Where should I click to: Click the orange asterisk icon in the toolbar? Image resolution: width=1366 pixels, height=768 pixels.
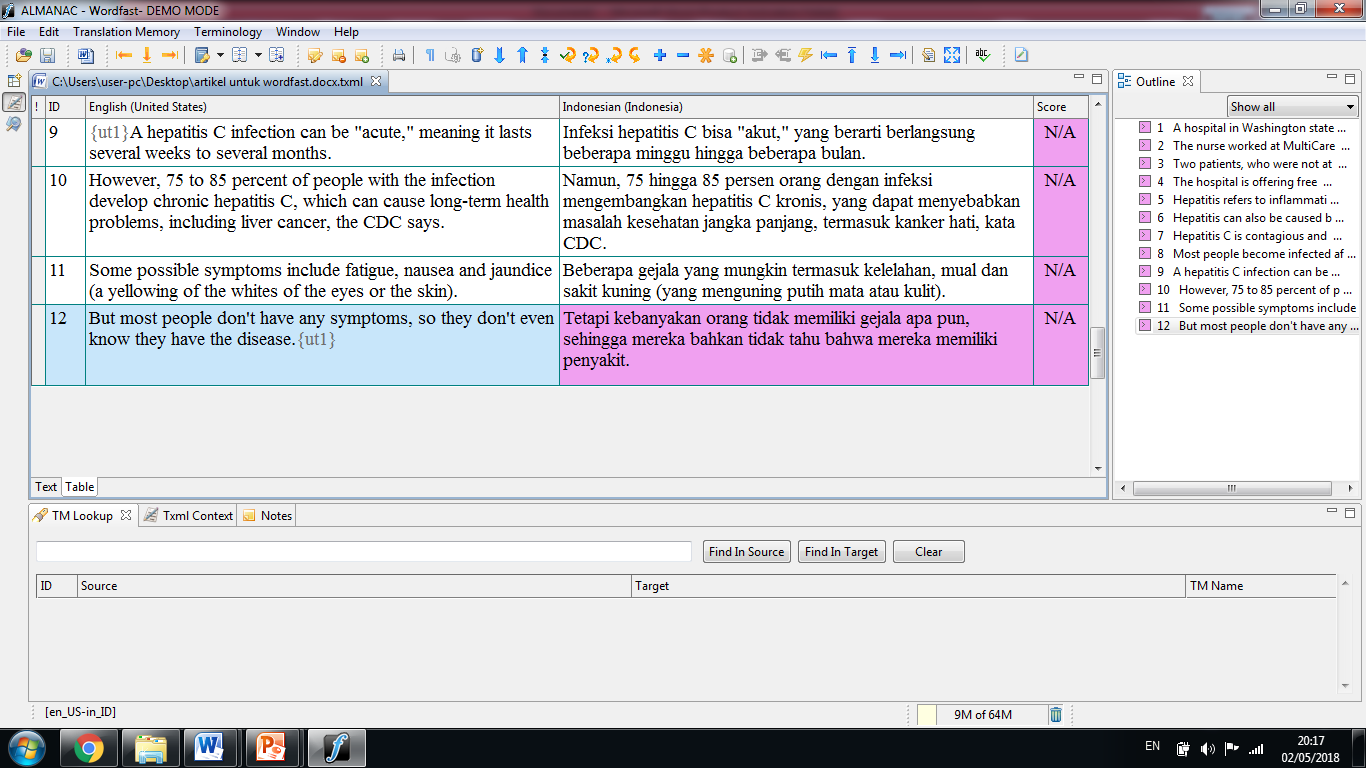click(706, 56)
